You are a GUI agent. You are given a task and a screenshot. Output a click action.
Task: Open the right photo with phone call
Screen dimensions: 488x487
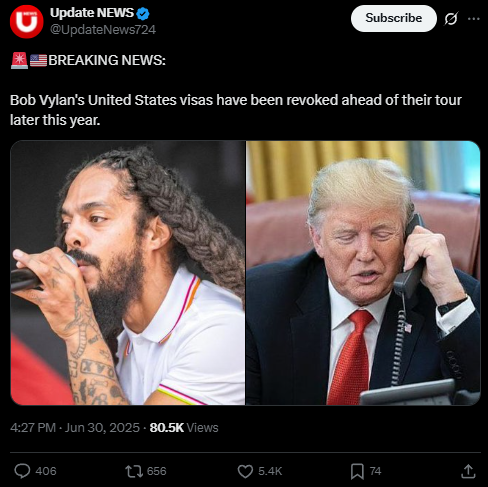tap(363, 273)
